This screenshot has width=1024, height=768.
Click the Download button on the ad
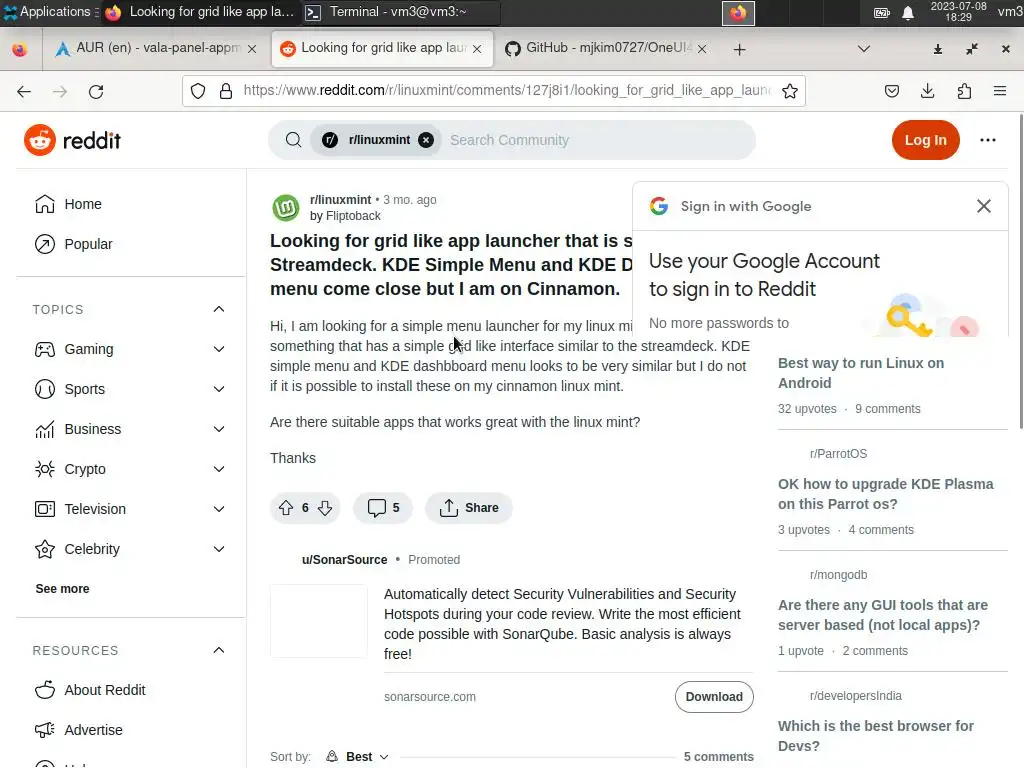(x=714, y=697)
